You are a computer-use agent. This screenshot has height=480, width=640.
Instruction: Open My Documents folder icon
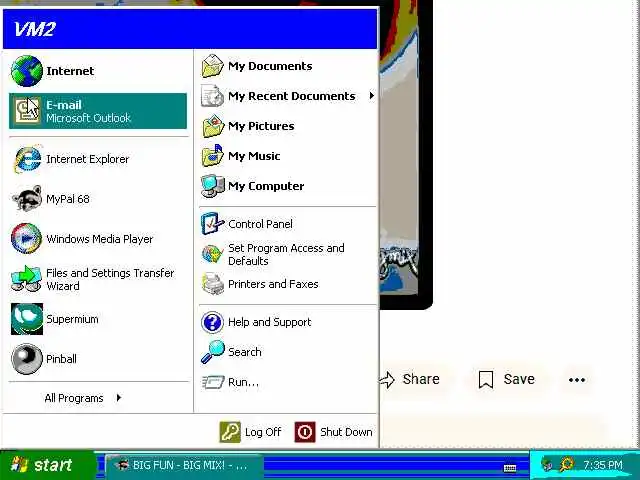point(213,66)
